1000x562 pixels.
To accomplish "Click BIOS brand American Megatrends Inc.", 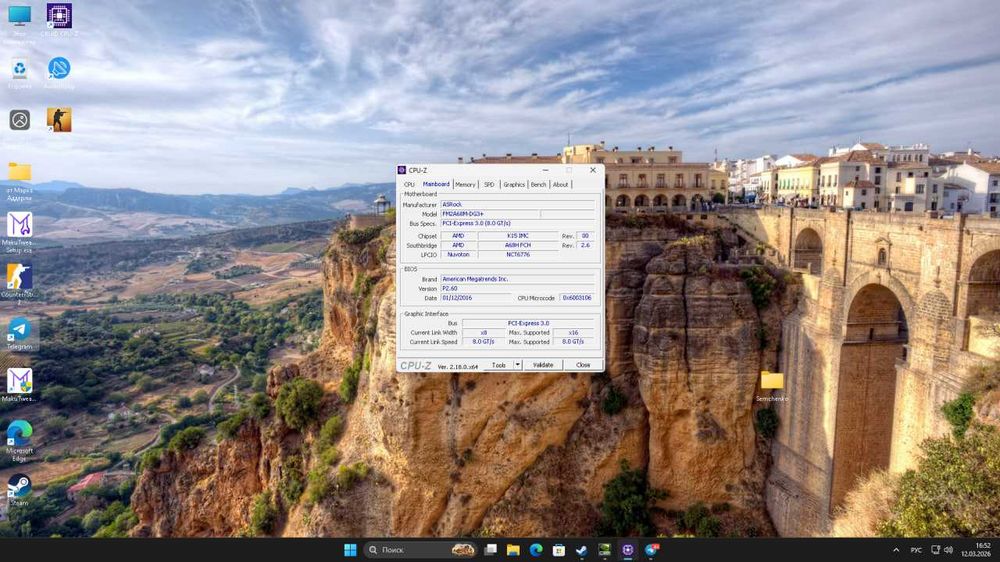I will pyautogui.click(x=517, y=279).
